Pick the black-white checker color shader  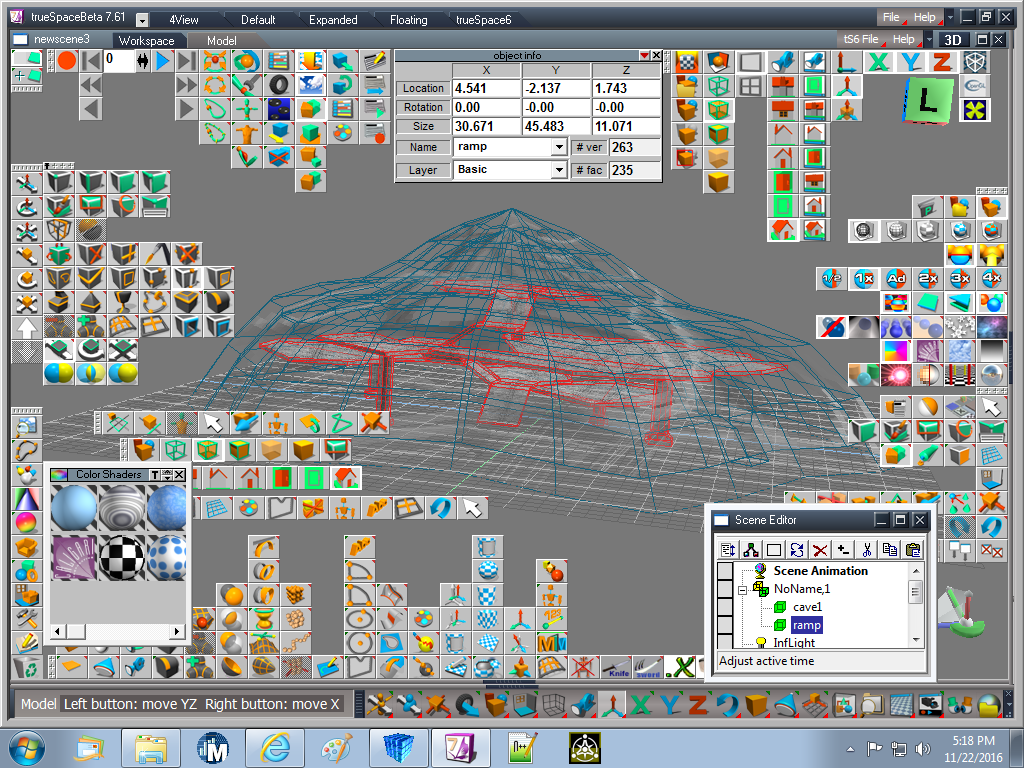[x=121, y=557]
